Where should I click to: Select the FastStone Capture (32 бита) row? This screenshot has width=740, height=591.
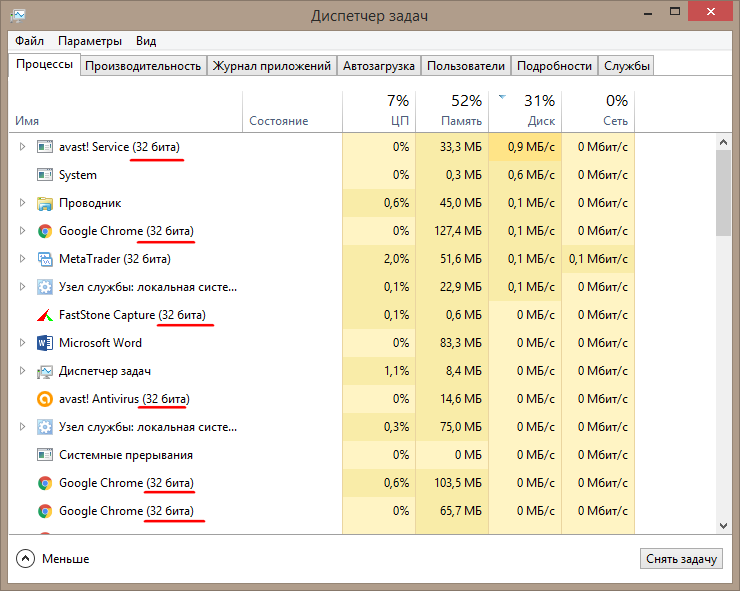[x=322, y=315]
